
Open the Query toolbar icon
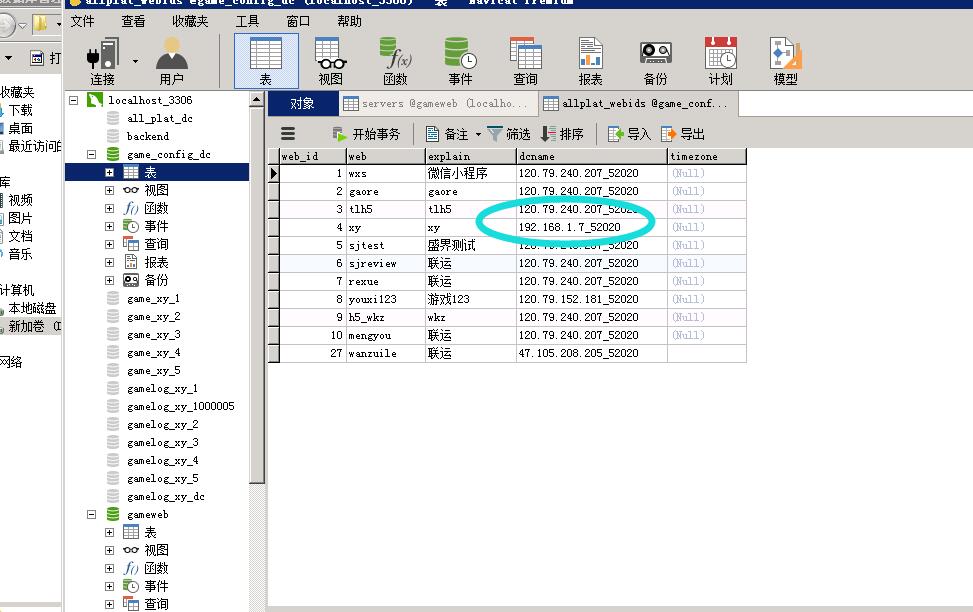(525, 60)
